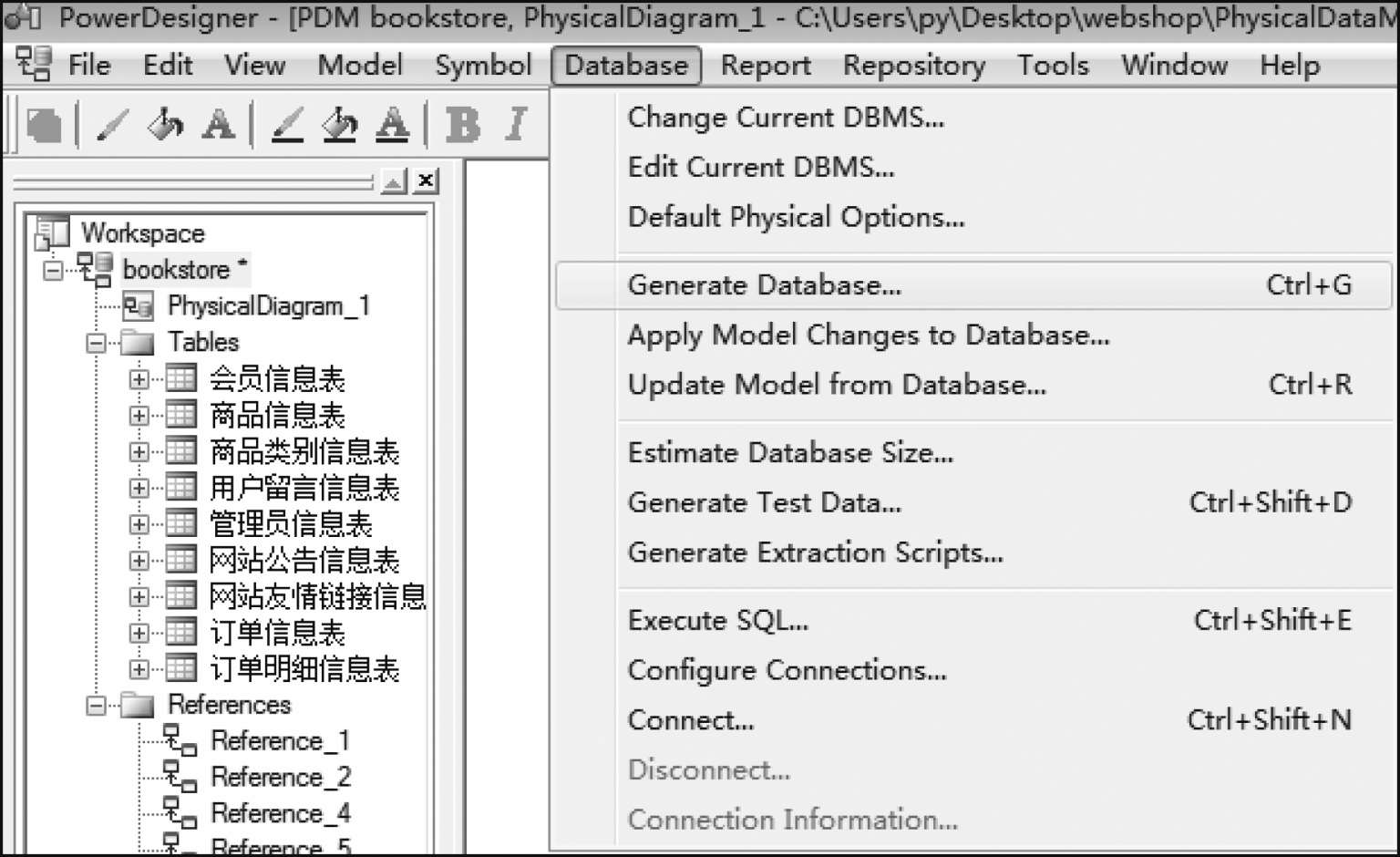Open the Edit menu

click(168, 66)
